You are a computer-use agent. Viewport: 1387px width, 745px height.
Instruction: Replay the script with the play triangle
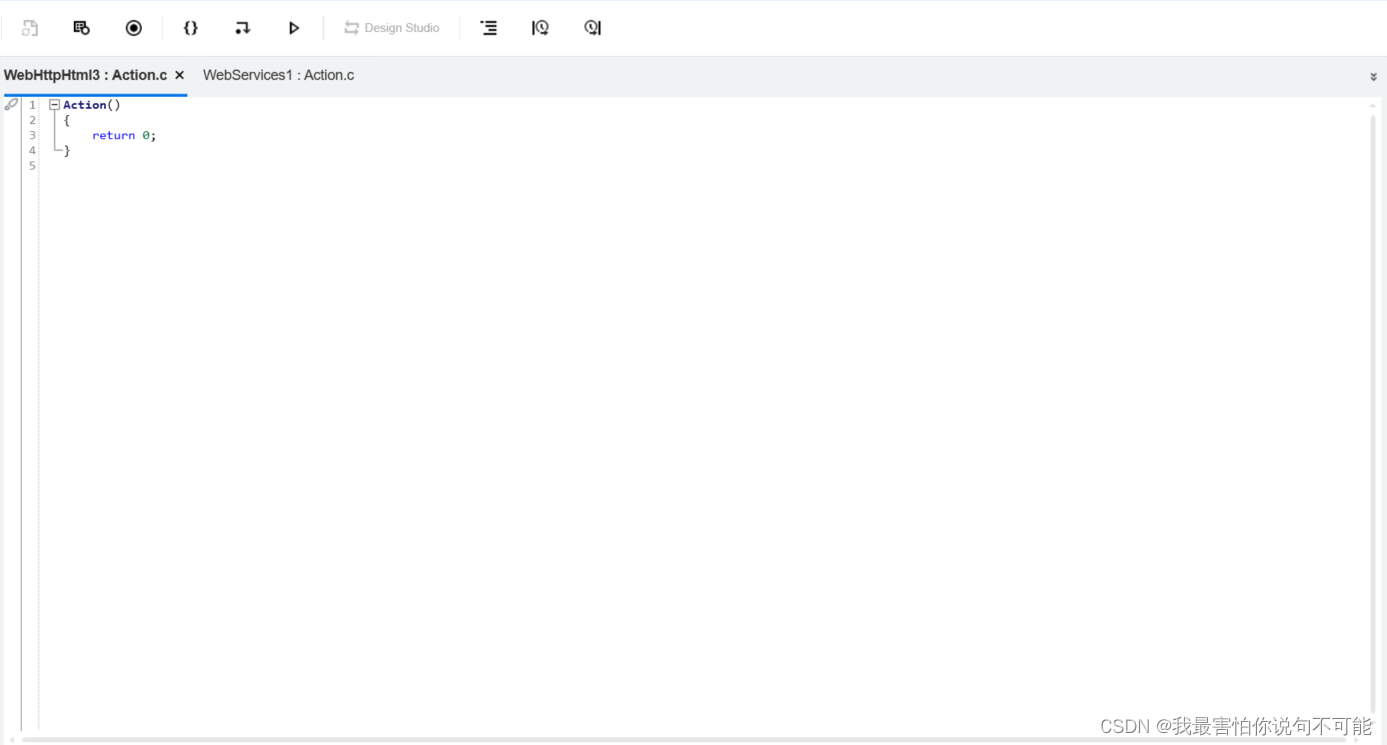[x=294, y=28]
